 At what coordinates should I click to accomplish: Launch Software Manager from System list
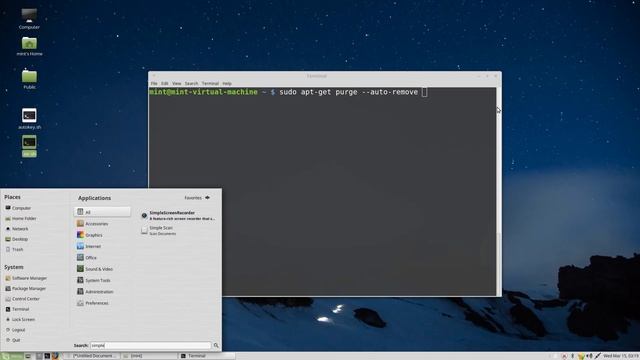tap(26, 278)
